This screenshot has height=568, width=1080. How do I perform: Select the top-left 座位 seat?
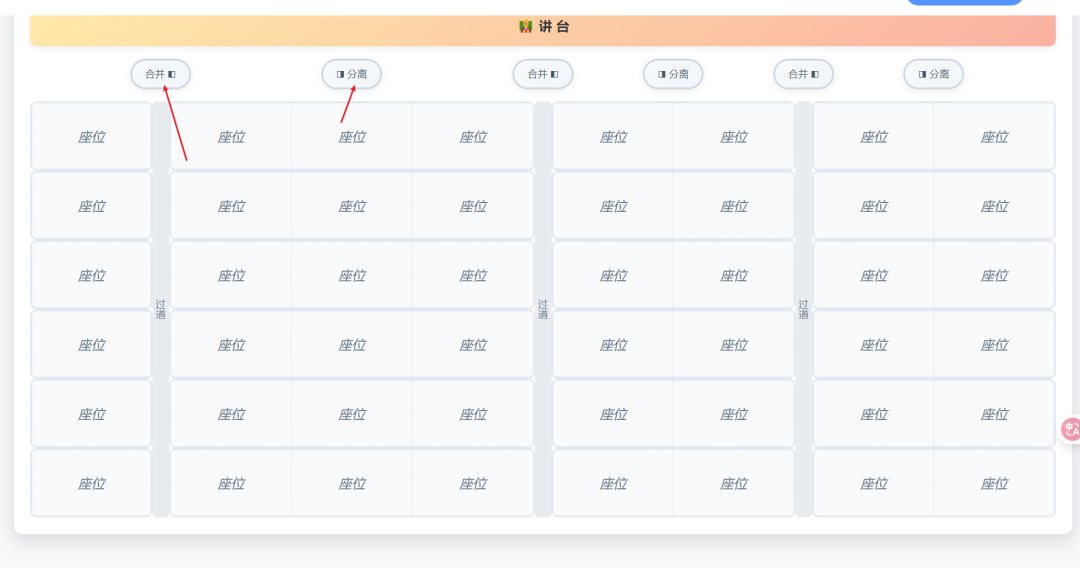pos(91,137)
